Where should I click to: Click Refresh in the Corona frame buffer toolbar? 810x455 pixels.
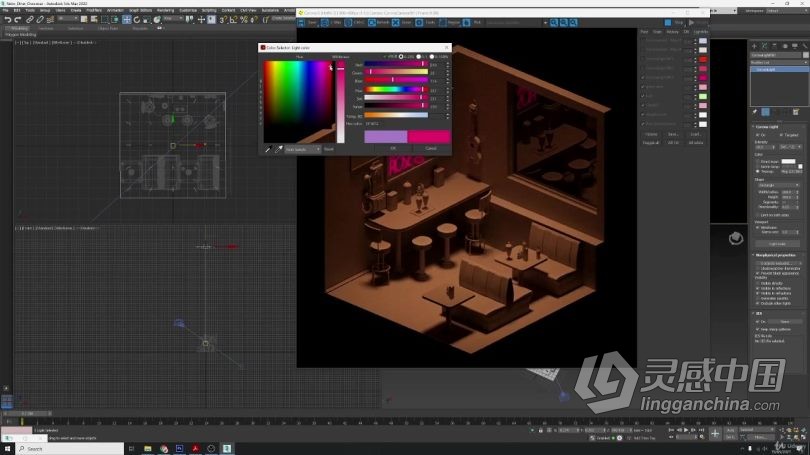379,23
